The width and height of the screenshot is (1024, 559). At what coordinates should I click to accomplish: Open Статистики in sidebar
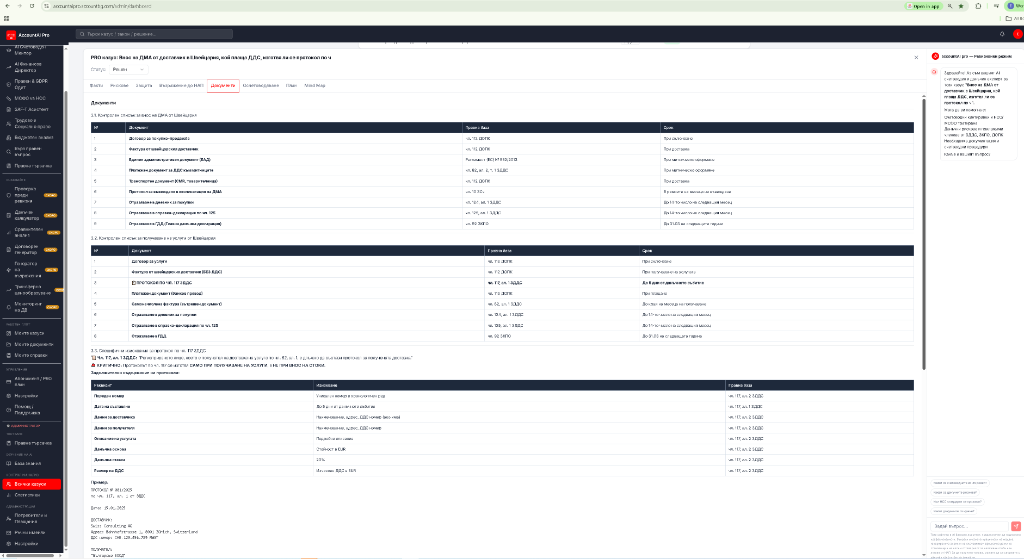click(30, 495)
